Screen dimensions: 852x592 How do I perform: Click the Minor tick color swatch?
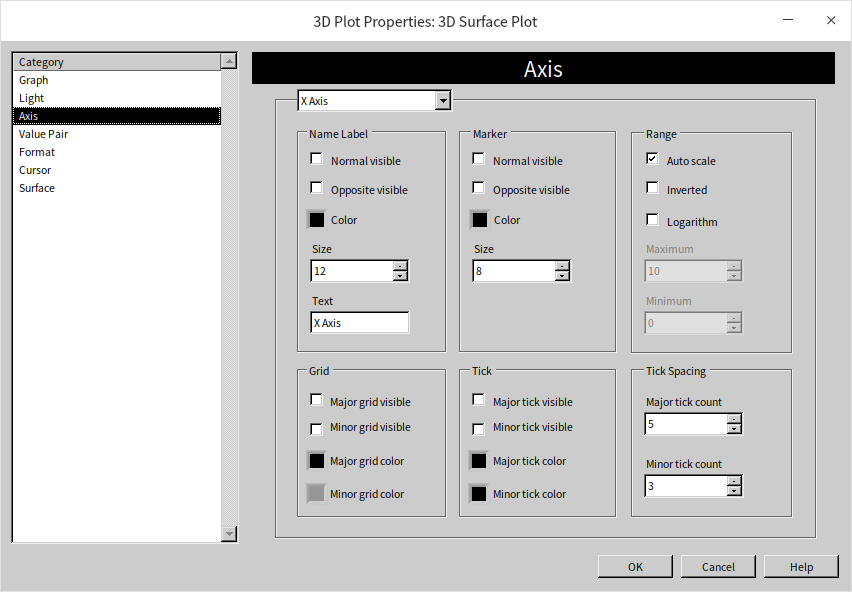coord(479,493)
